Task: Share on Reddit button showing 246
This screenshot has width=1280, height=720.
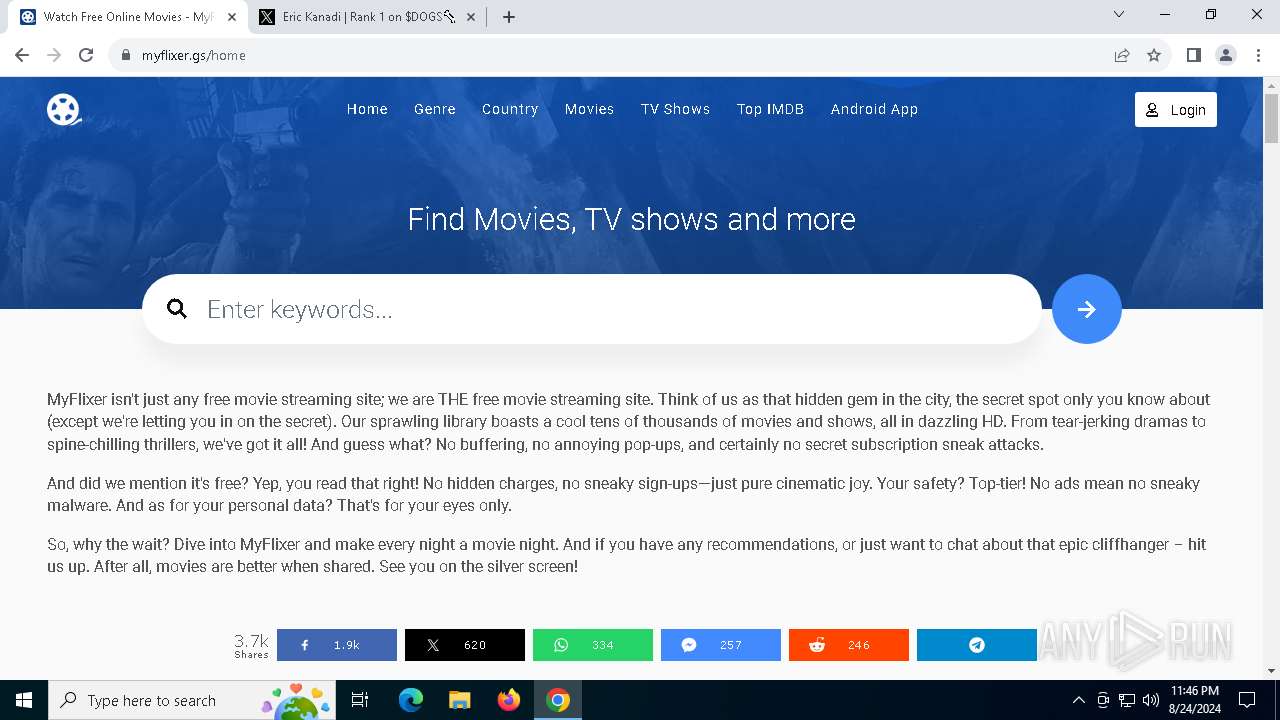Action: [x=849, y=645]
